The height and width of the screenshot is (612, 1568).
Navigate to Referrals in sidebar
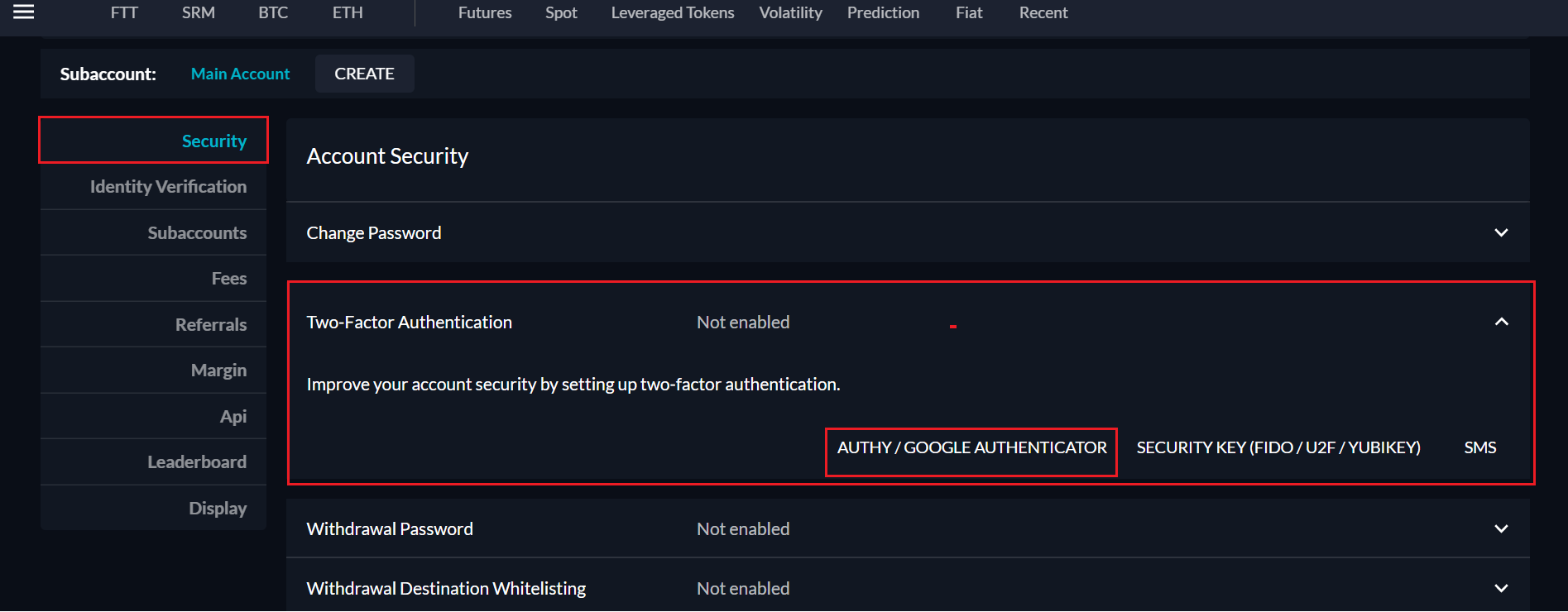point(210,325)
